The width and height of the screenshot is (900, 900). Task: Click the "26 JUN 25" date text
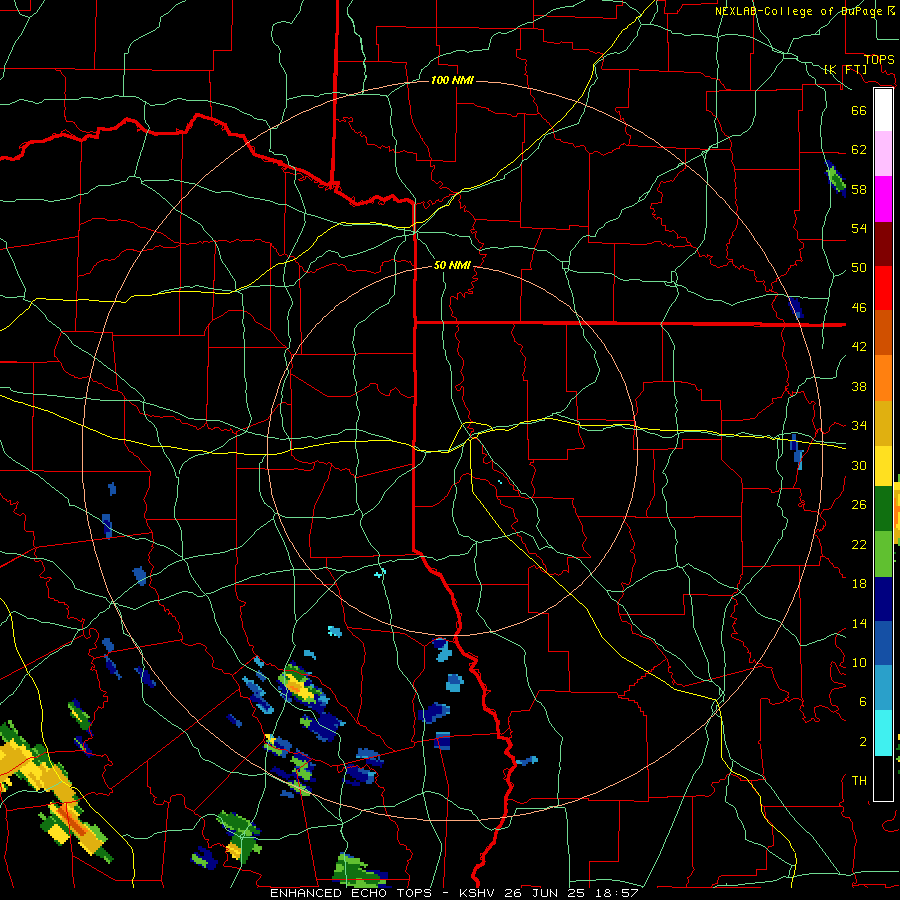546,893
